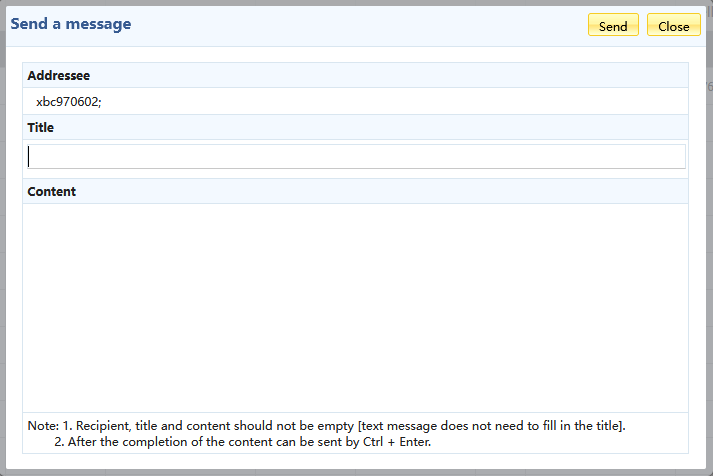Screen dimensions: 713x476
Task: Select the Addressee recipient field
Action: click(x=355, y=101)
